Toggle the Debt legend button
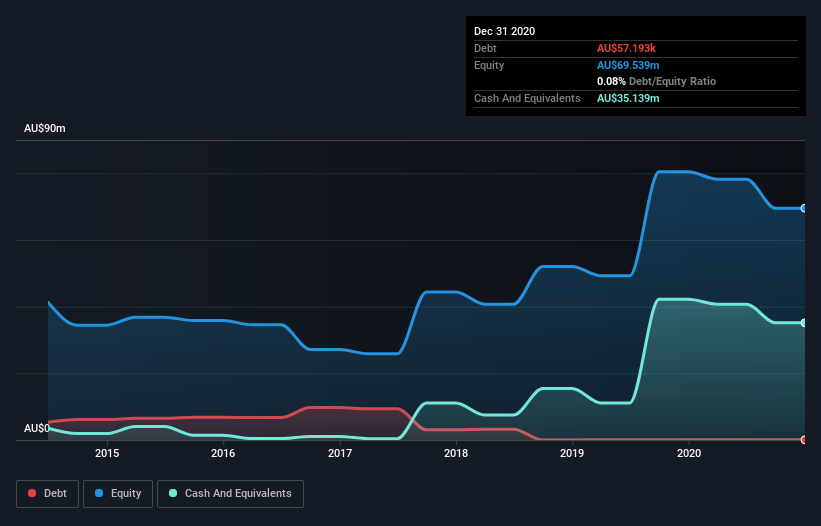The width and height of the screenshot is (821, 526). tap(47, 494)
